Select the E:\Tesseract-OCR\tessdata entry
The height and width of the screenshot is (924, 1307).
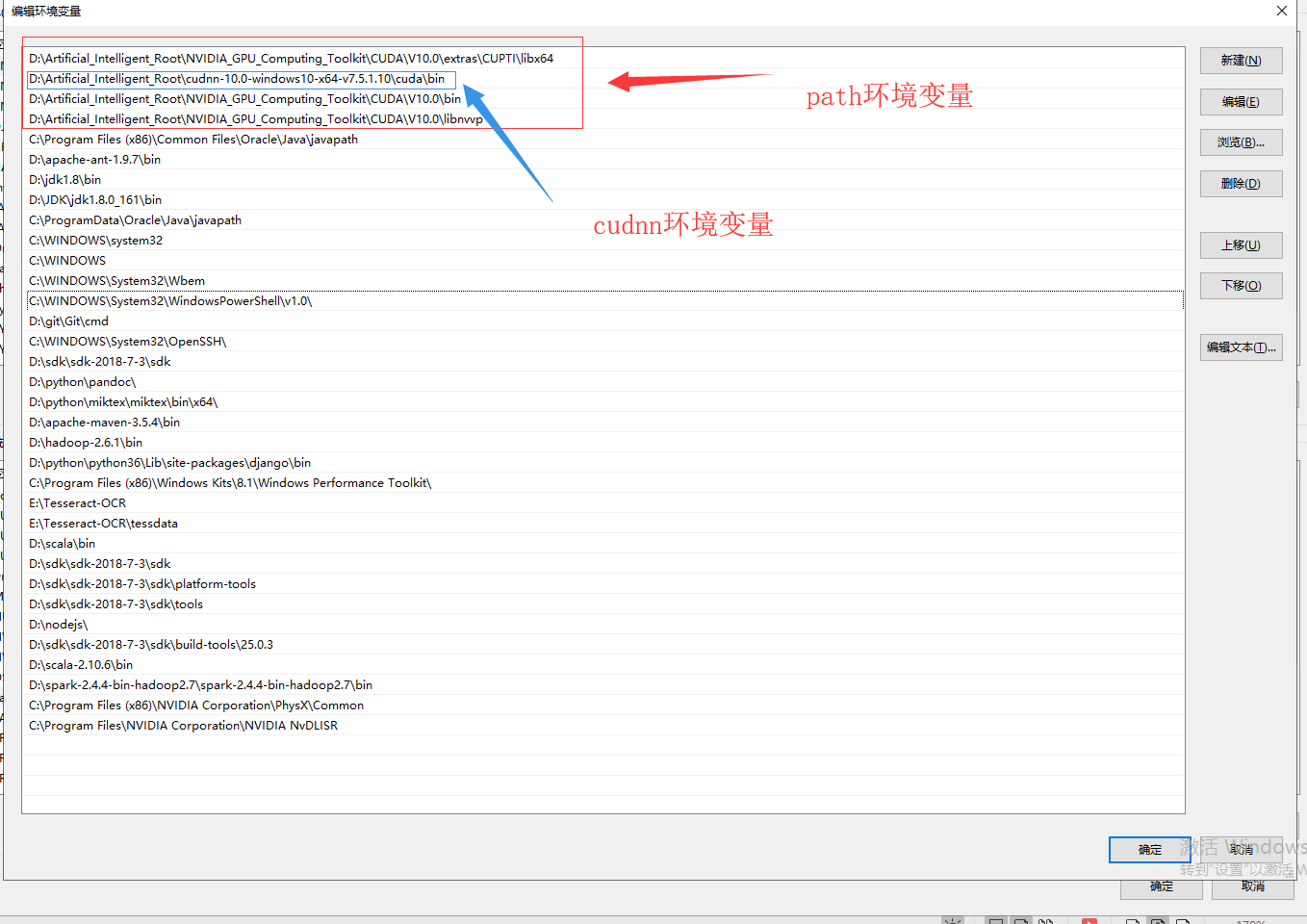tap(603, 524)
